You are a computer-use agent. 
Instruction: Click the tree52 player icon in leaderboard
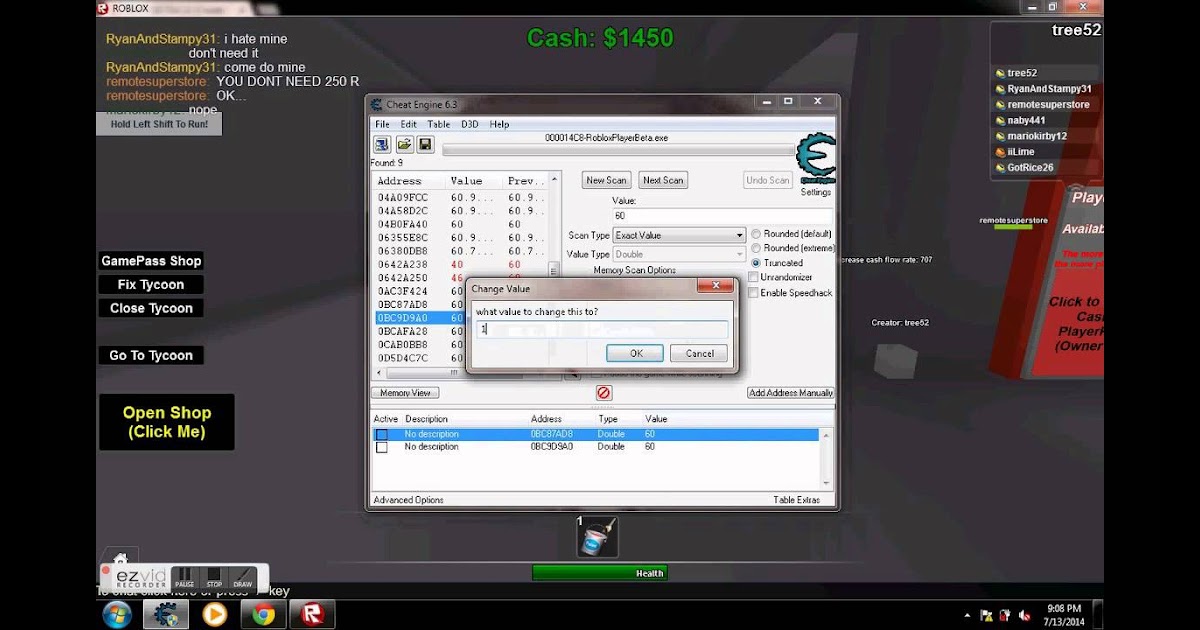point(1000,73)
